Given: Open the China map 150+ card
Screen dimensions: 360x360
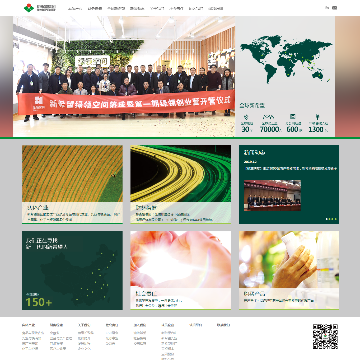Looking at the screenshot, I should [72, 270].
